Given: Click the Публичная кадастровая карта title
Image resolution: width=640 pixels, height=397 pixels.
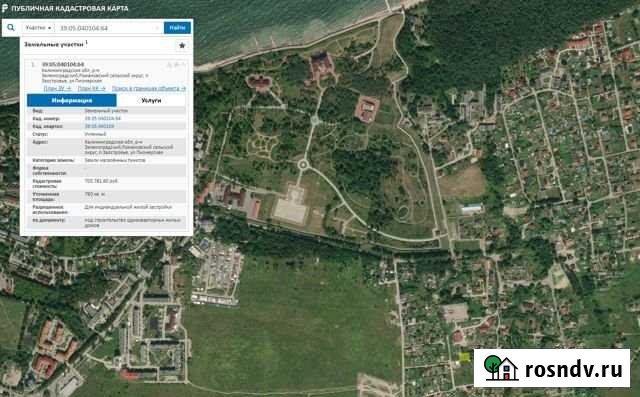Looking at the screenshot, I should point(70,8).
